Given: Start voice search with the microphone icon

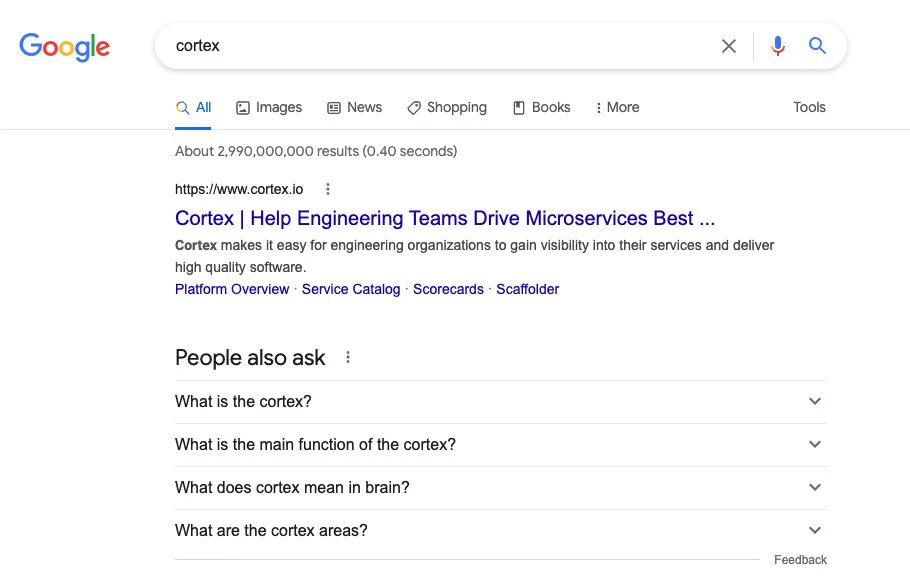Looking at the screenshot, I should (778, 45).
